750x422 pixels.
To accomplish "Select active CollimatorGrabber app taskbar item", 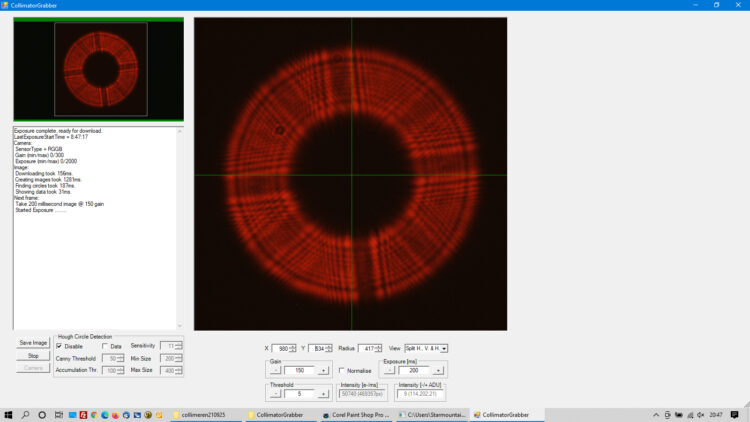I will [x=507, y=415].
